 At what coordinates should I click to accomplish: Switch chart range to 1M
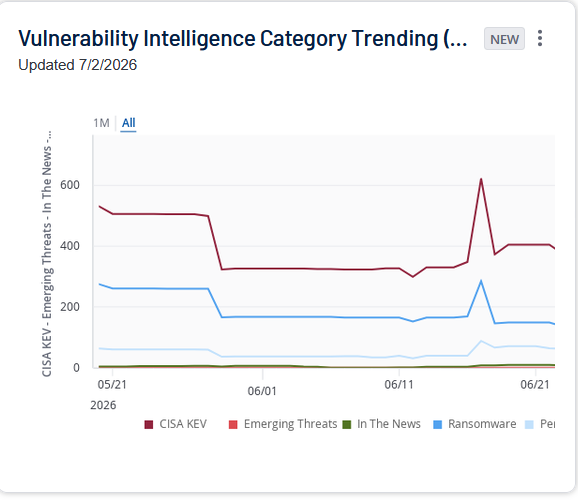[x=101, y=123]
